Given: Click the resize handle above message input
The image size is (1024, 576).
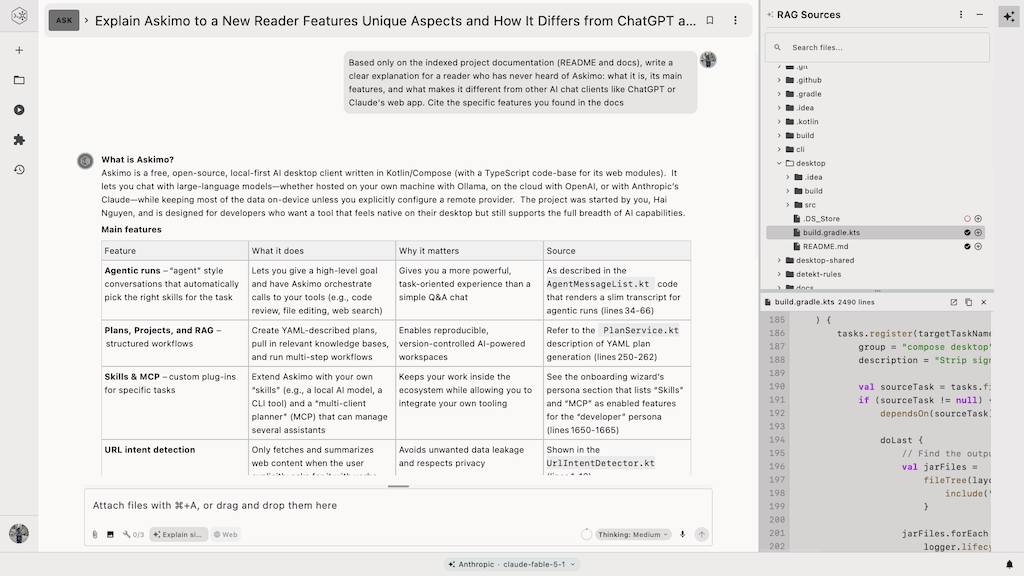Looking at the screenshot, I should coord(398,486).
